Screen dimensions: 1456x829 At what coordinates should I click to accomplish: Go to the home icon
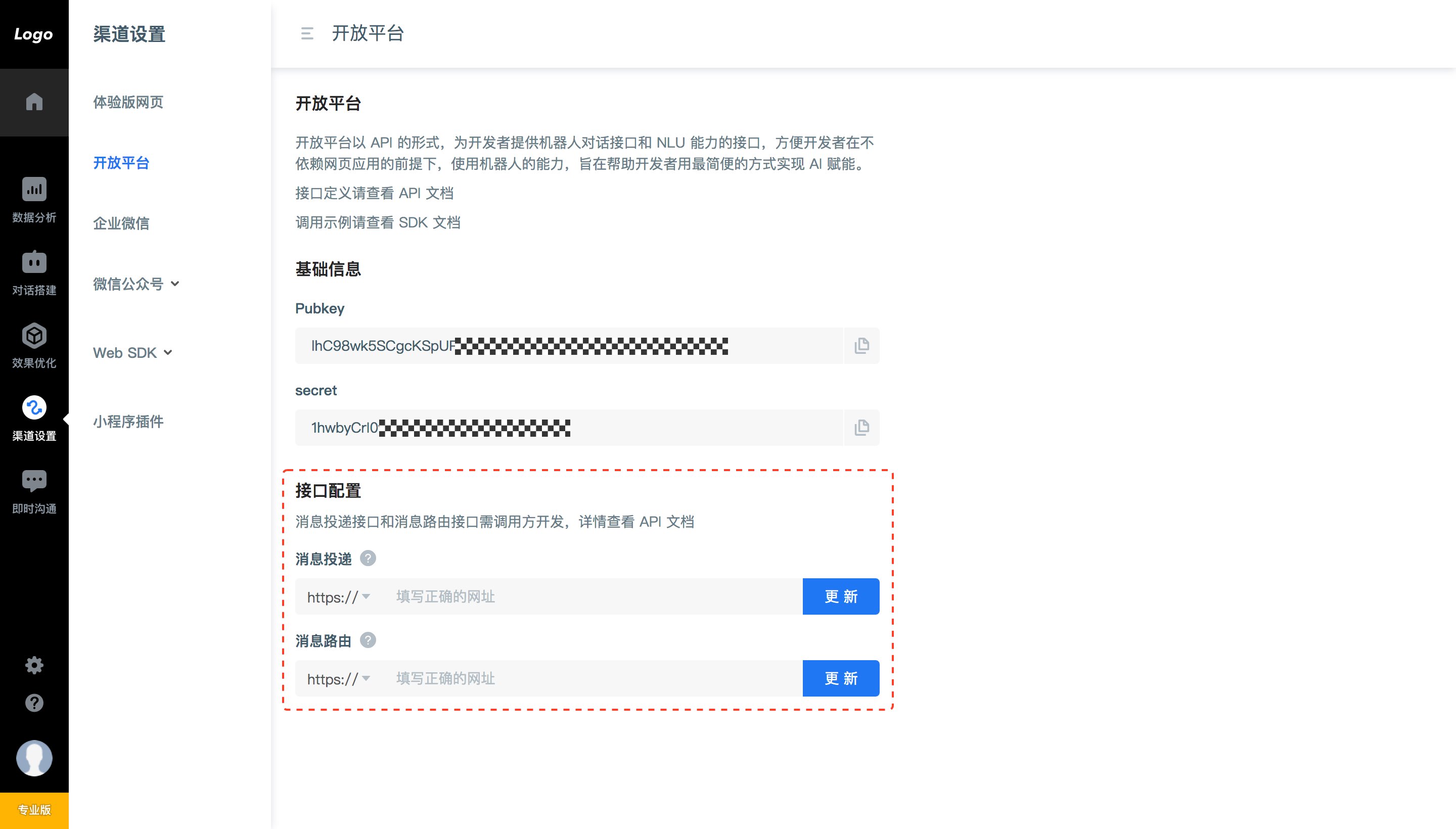pos(34,102)
